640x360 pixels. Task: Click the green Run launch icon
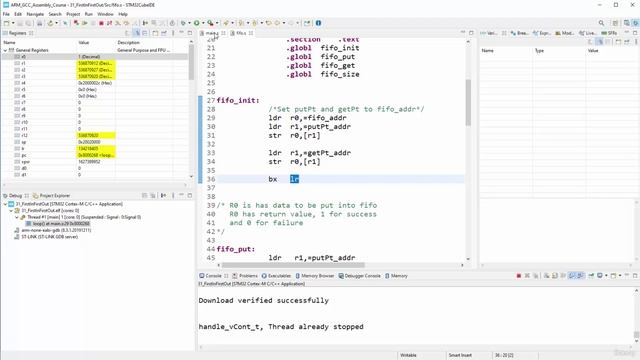click(x=196, y=23)
